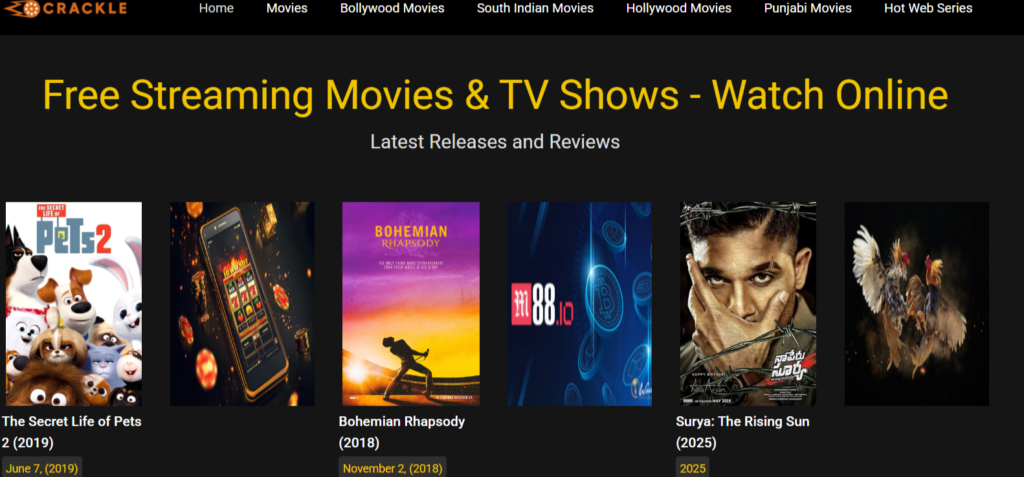
Task: Click the June 7, (2019) date tag
Action: click(x=42, y=468)
